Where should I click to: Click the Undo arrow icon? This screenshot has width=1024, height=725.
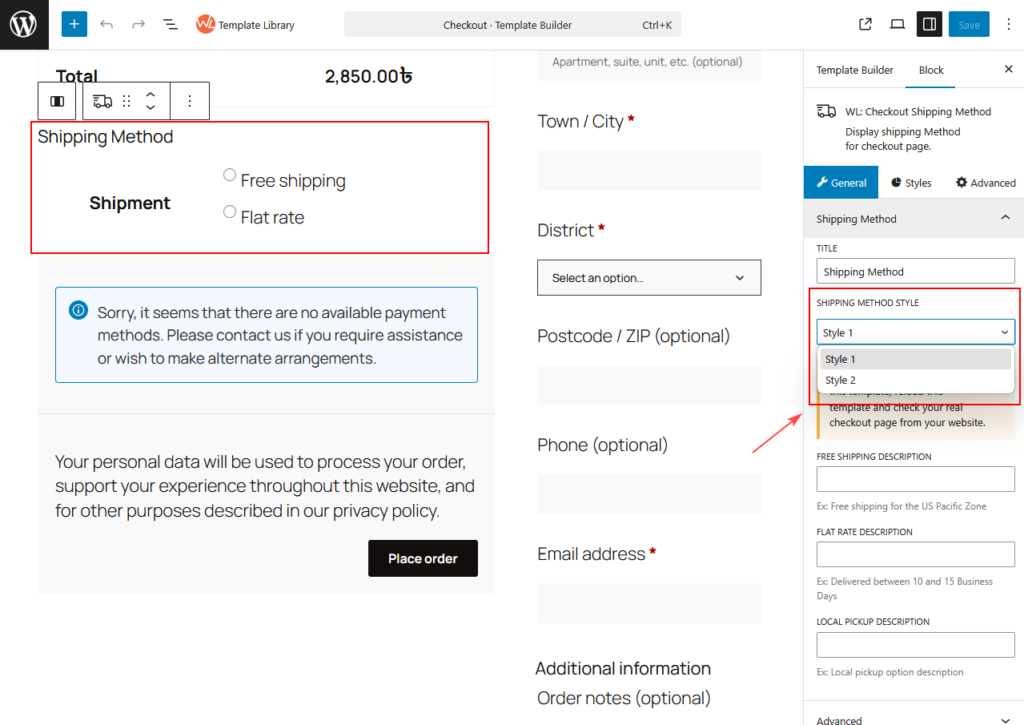click(x=107, y=24)
